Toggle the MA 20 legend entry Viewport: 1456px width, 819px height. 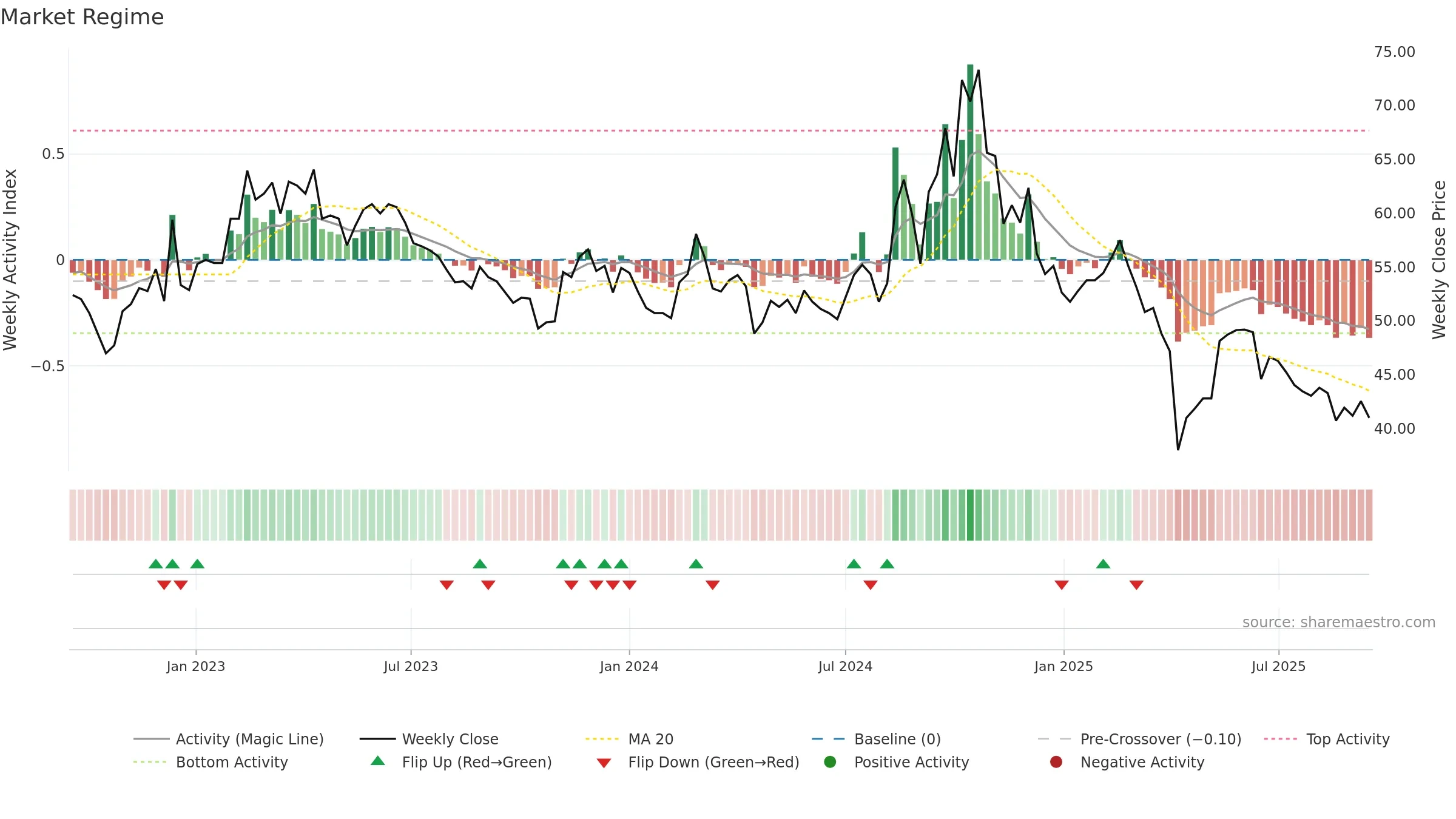630,739
